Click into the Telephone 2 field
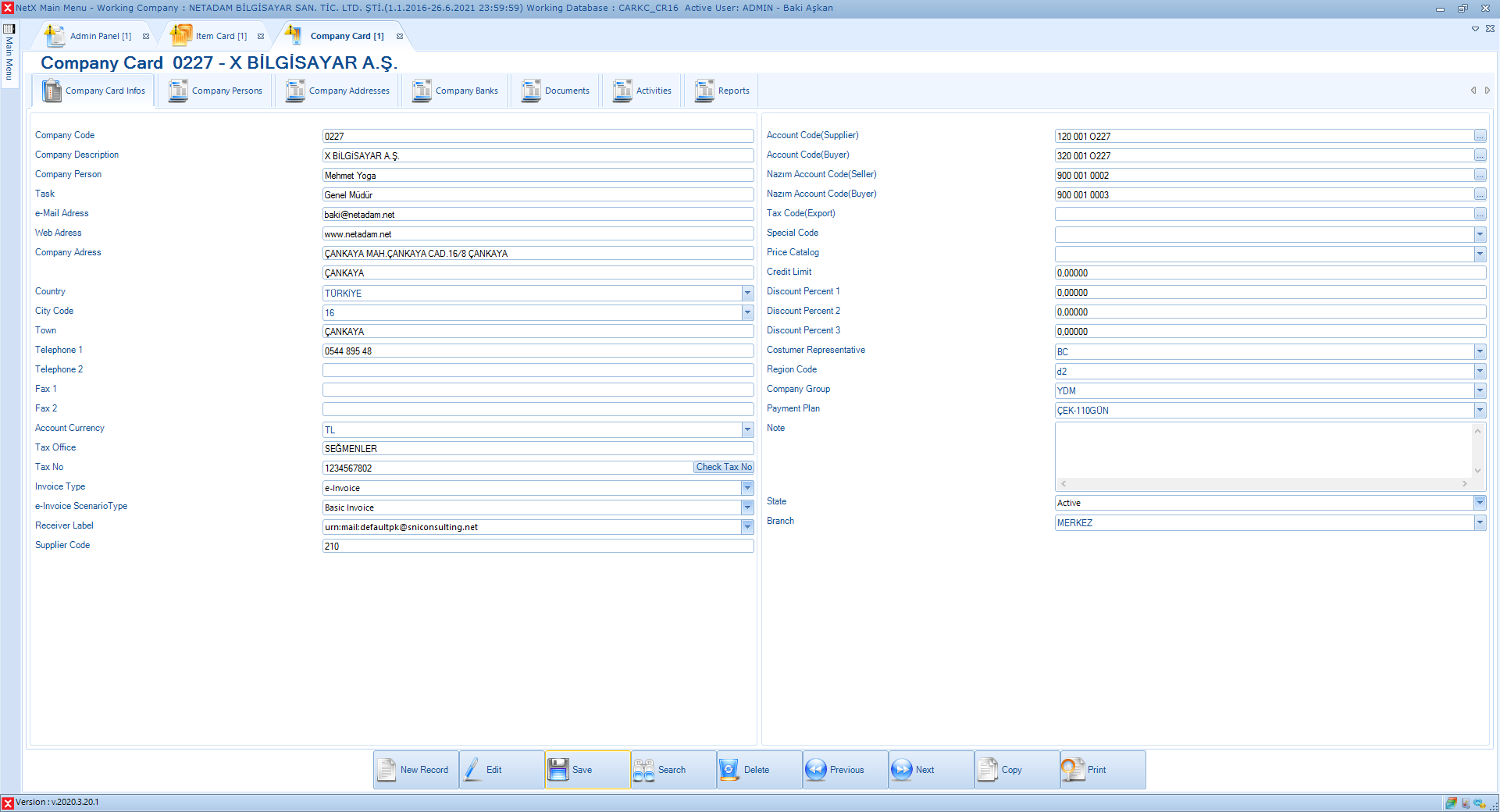This screenshot has width=1500, height=812. [537, 370]
